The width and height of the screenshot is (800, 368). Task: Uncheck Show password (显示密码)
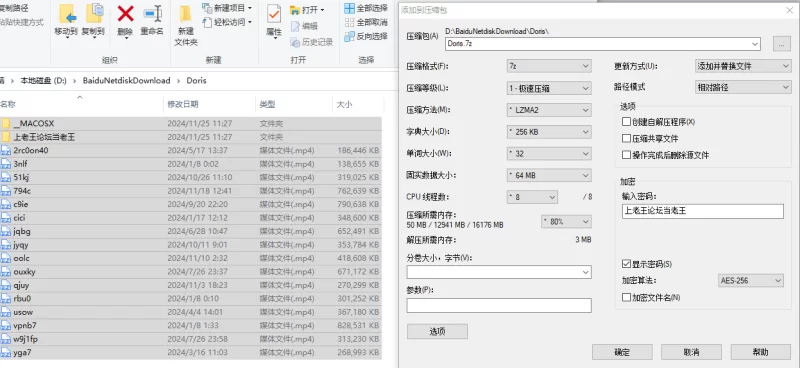pos(626,264)
